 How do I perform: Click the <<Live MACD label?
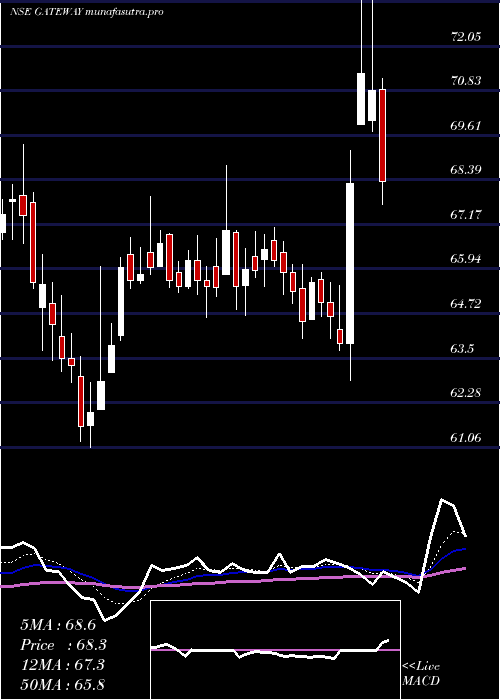(x=421, y=673)
